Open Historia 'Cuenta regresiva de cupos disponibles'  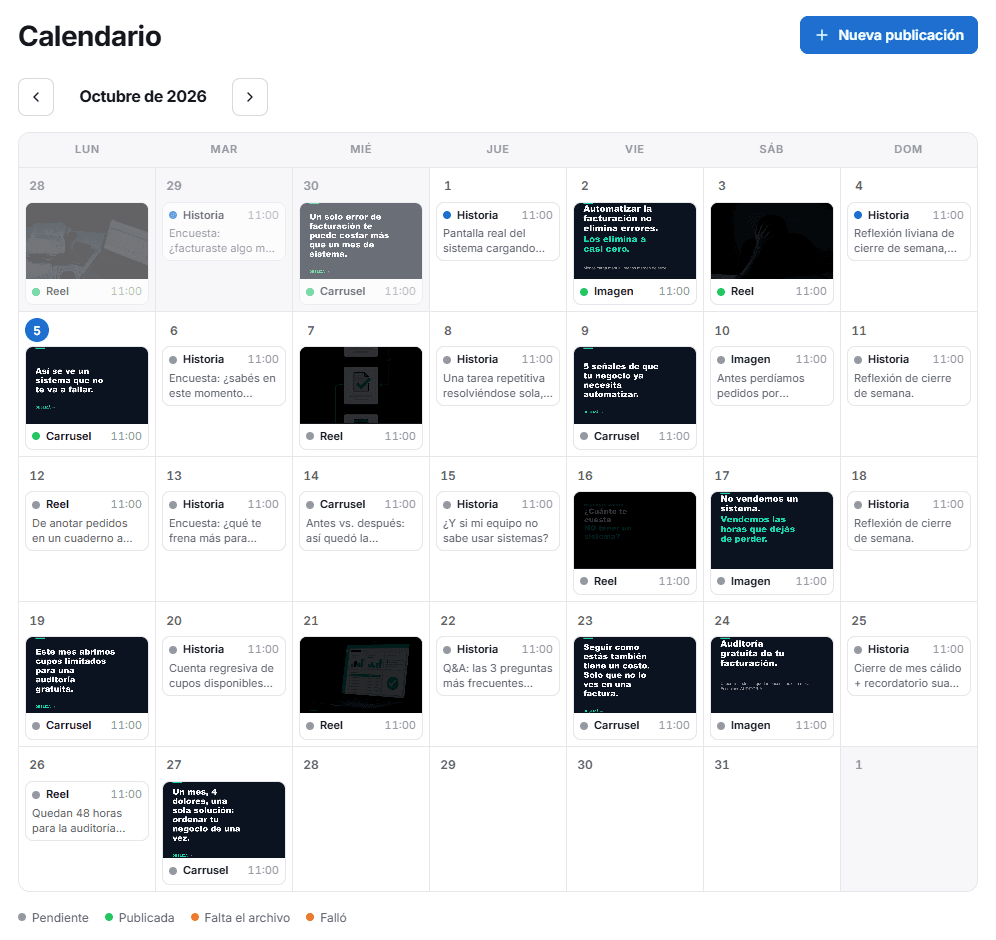click(x=224, y=666)
